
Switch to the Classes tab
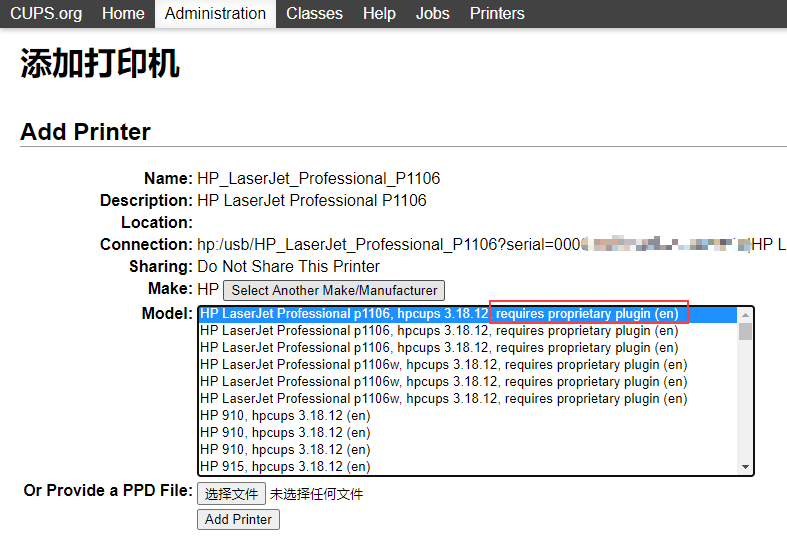(314, 14)
